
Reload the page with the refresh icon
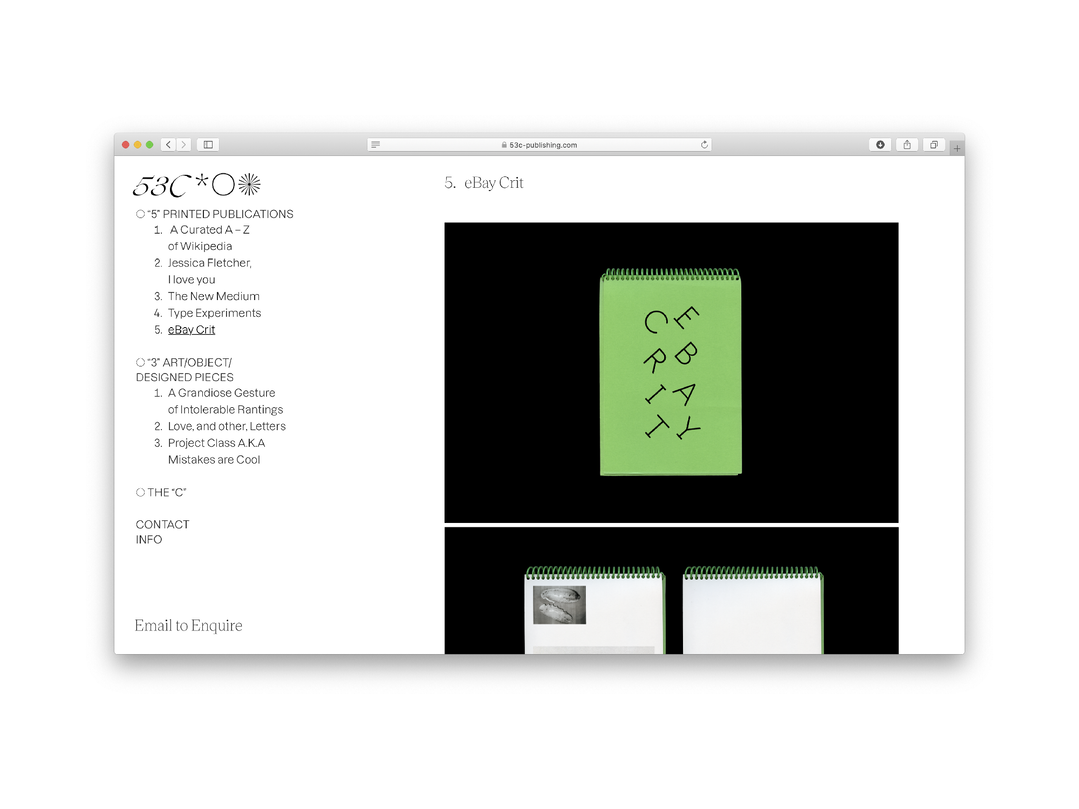(704, 144)
